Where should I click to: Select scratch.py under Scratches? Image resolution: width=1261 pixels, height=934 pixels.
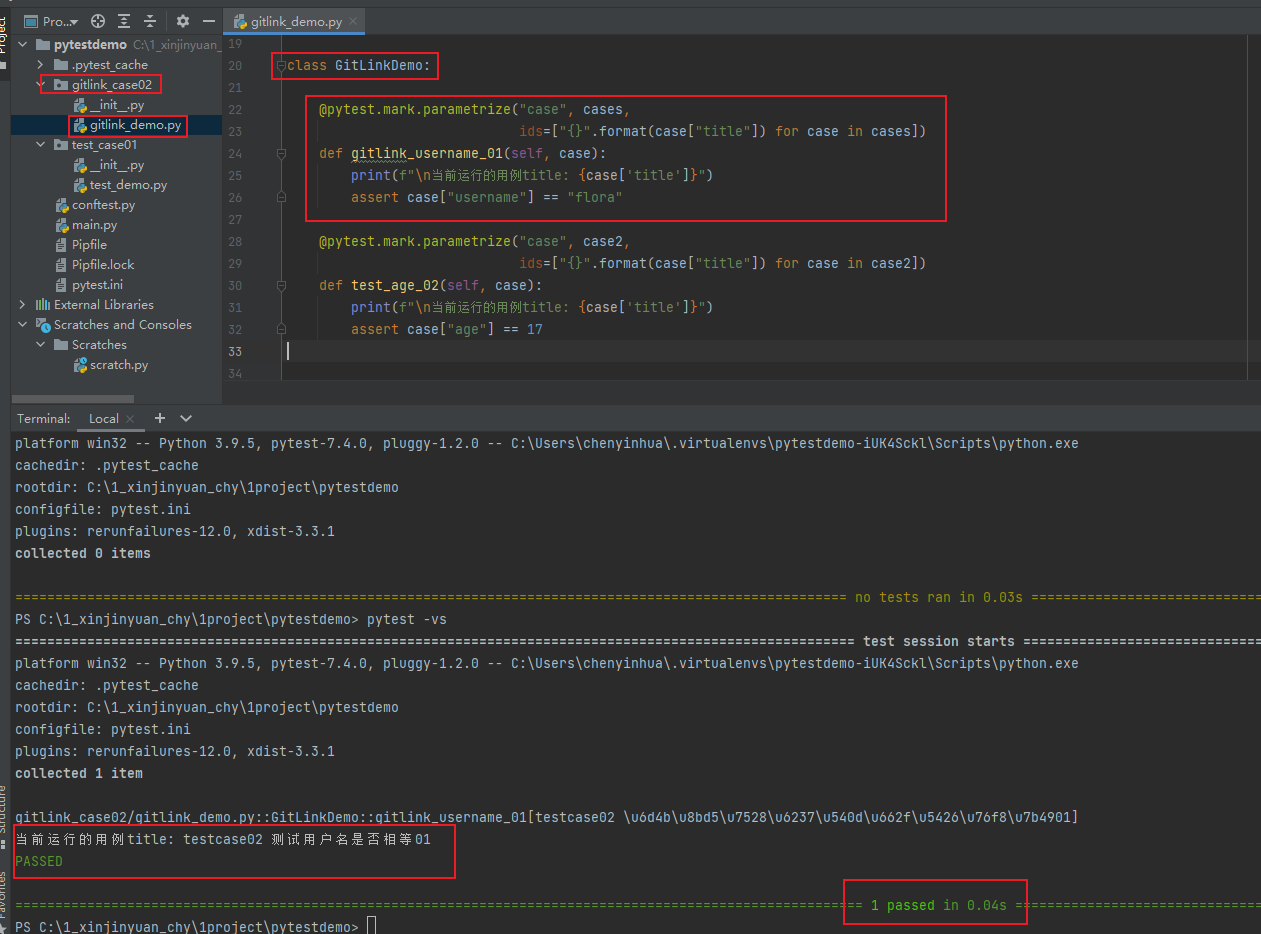[x=118, y=365]
